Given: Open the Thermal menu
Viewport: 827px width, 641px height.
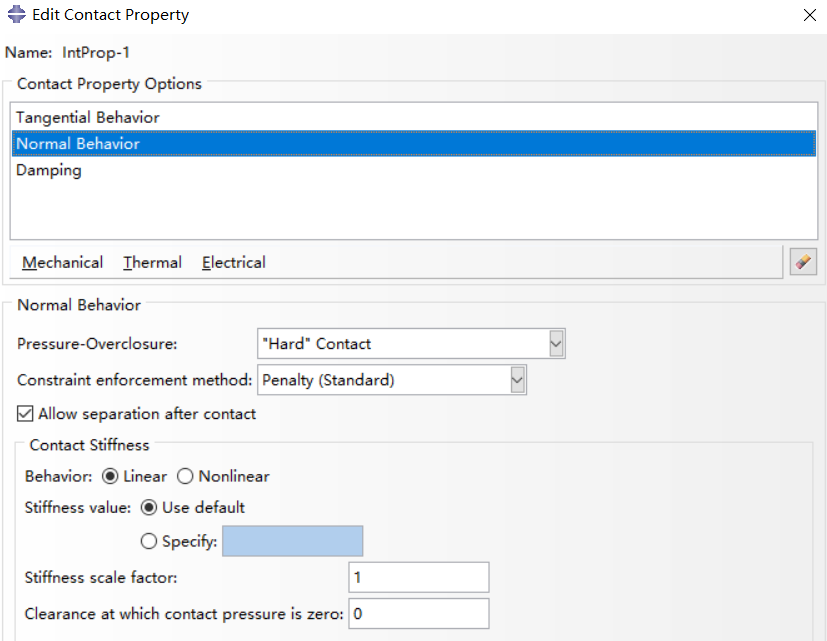Looking at the screenshot, I should 152,262.
